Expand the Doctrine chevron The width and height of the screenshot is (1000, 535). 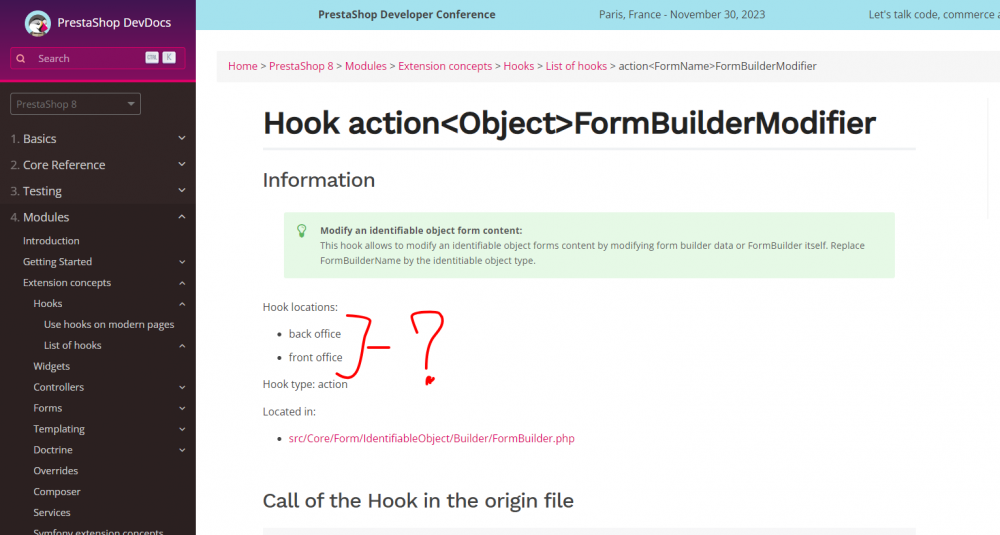[x=182, y=450]
